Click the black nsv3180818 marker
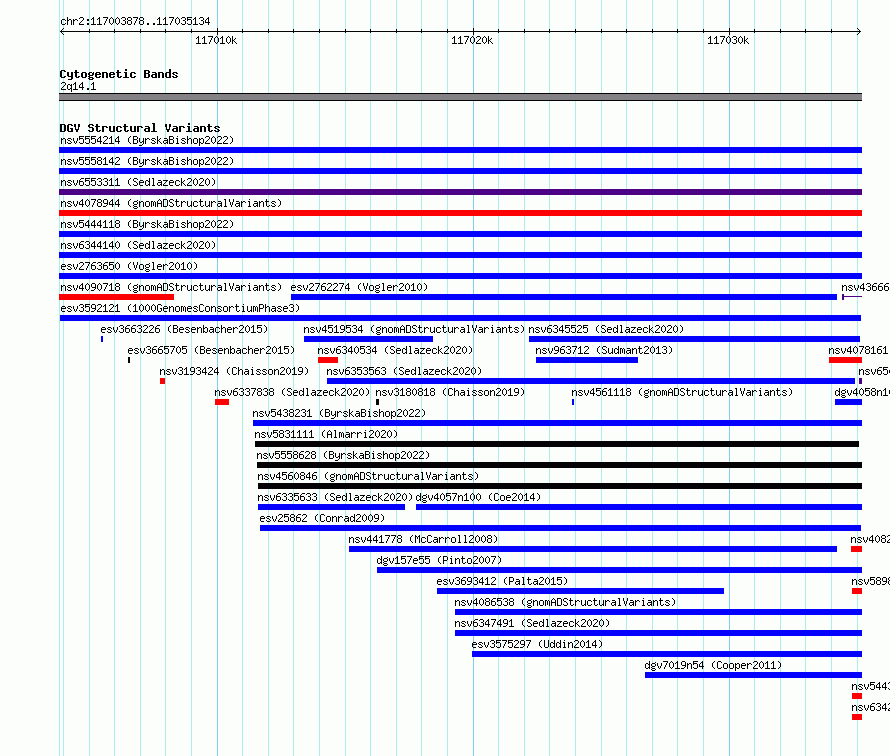This screenshot has height=756, width=890. [x=377, y=402]
